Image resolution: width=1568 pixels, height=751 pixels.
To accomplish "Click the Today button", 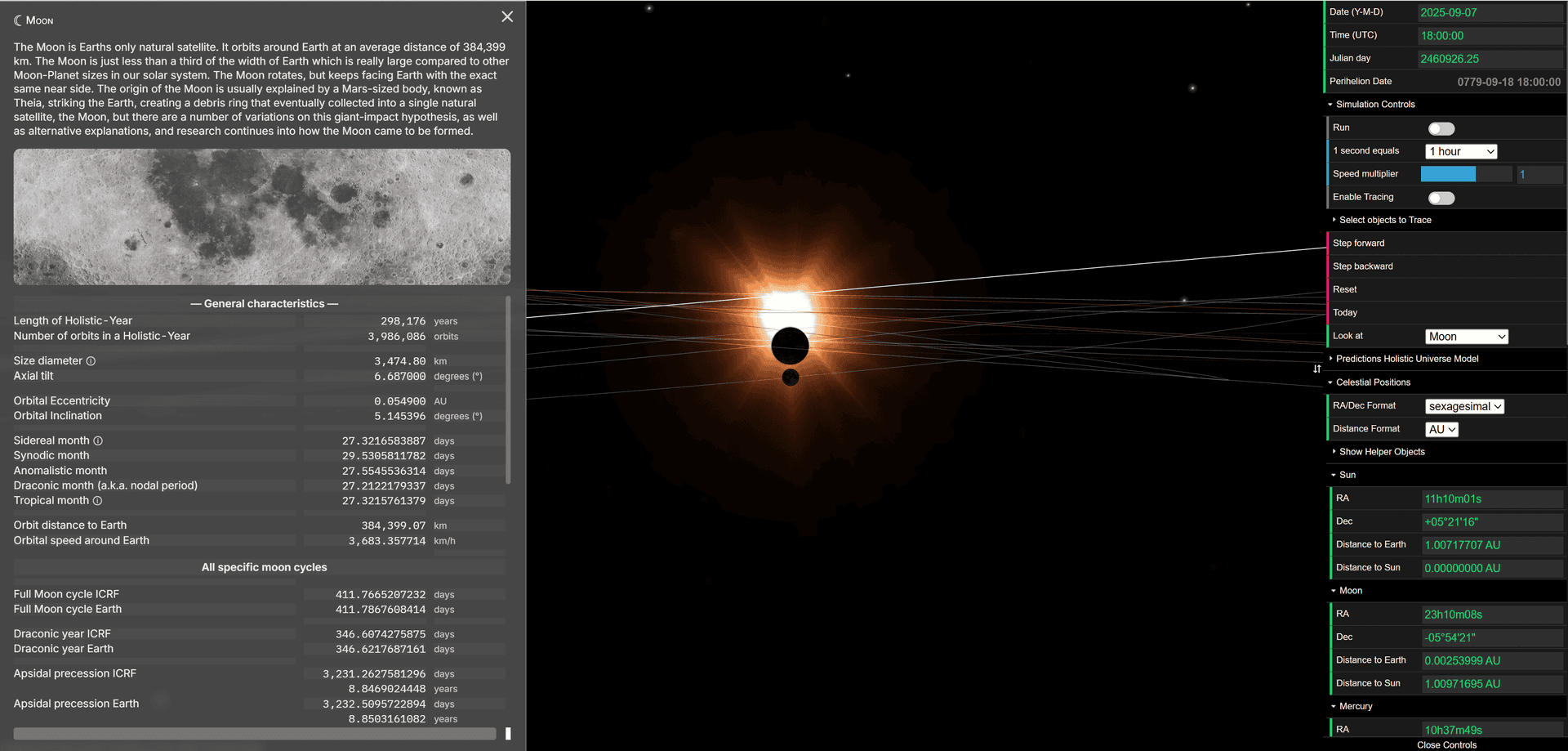I will [x=1345, y=312].
